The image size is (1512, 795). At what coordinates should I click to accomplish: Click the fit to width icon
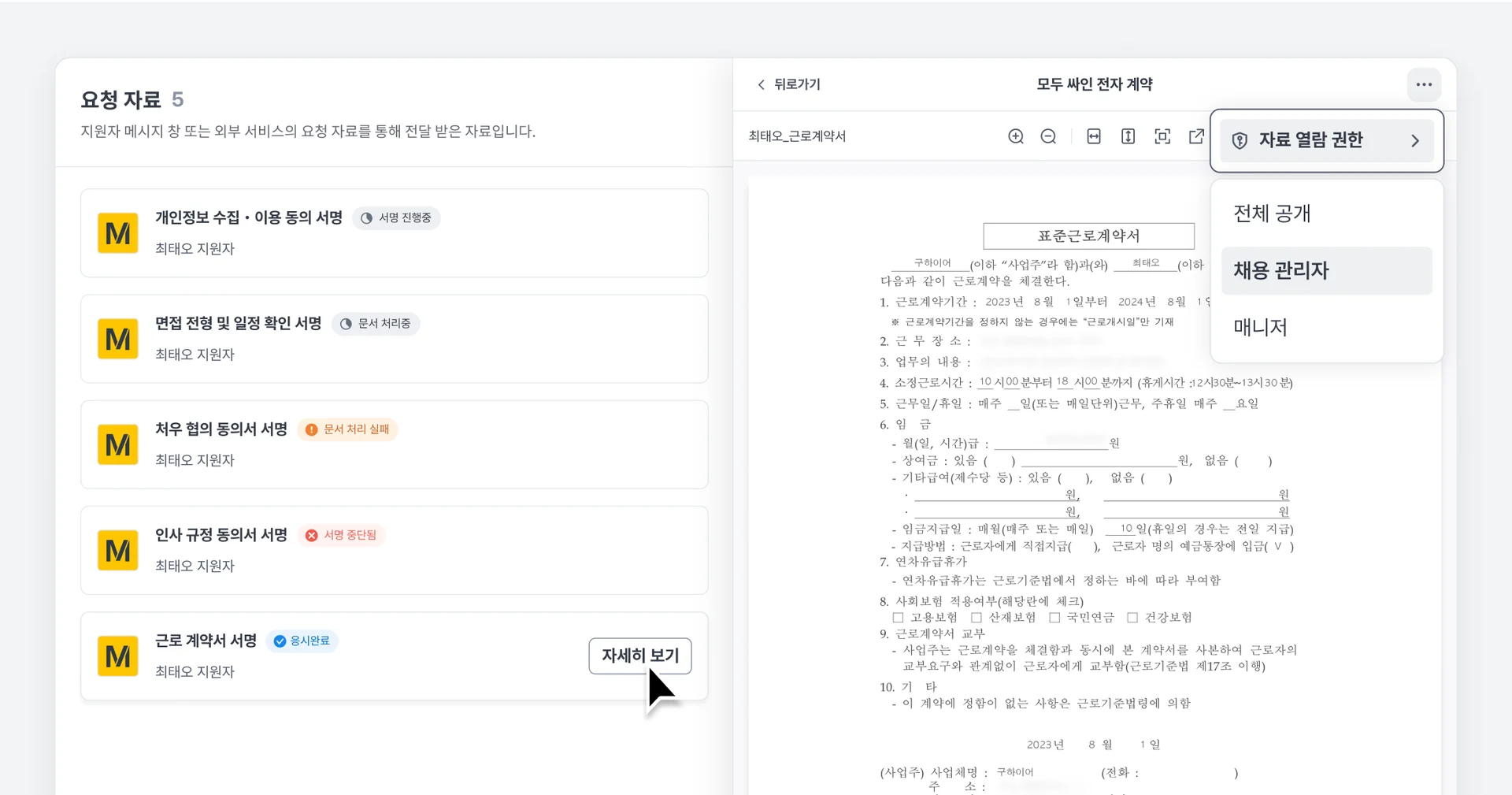click(x=1094, y=136)
